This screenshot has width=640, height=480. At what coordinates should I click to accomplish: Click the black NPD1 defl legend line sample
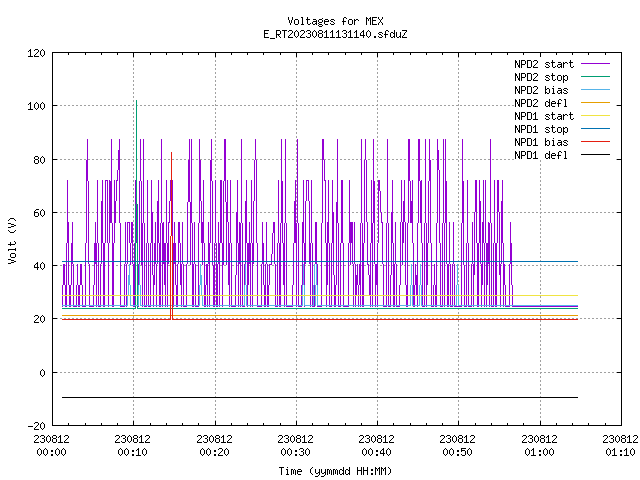[x=595, y=155]
